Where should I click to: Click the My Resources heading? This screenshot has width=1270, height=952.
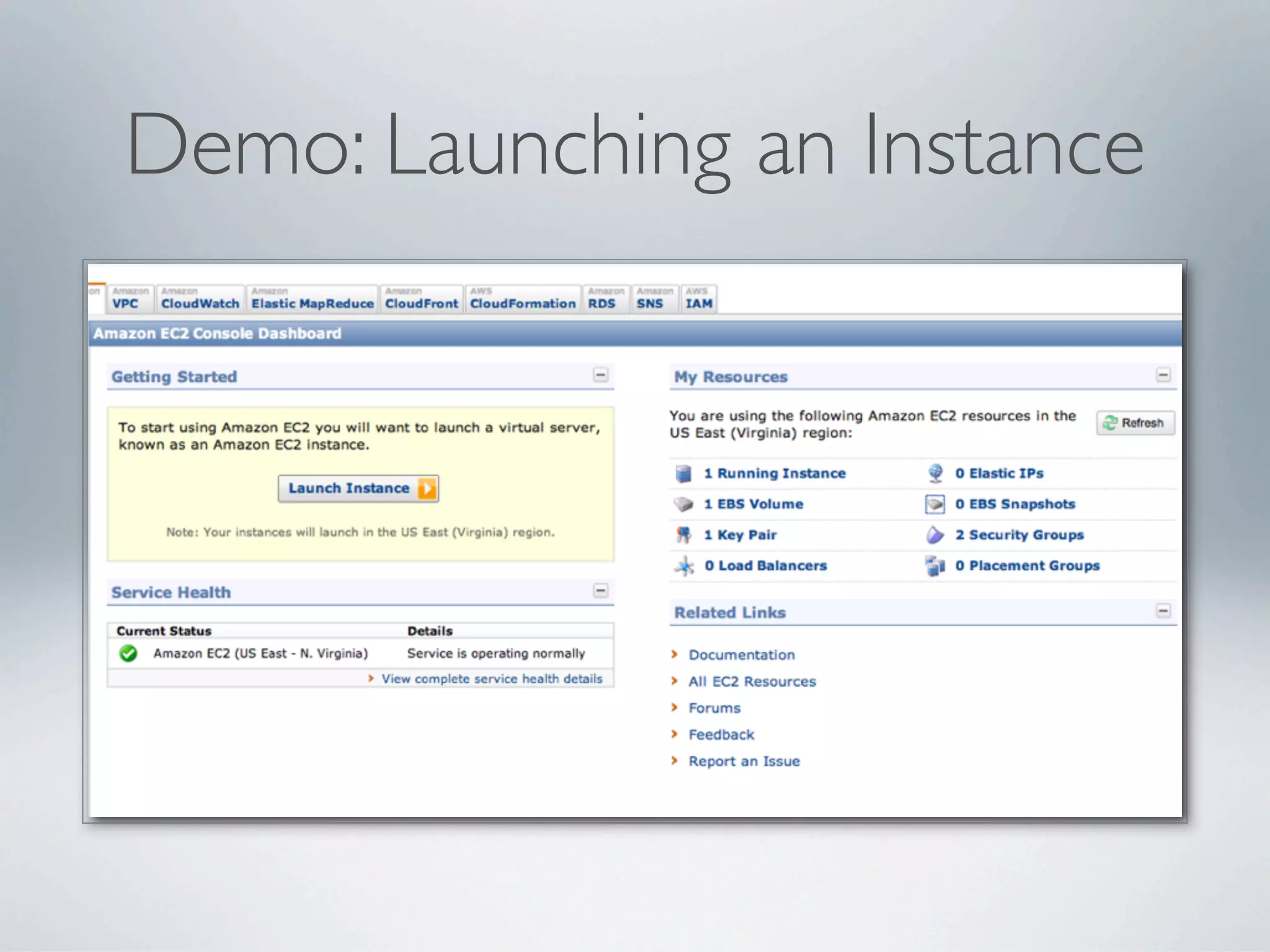(731, 377)
